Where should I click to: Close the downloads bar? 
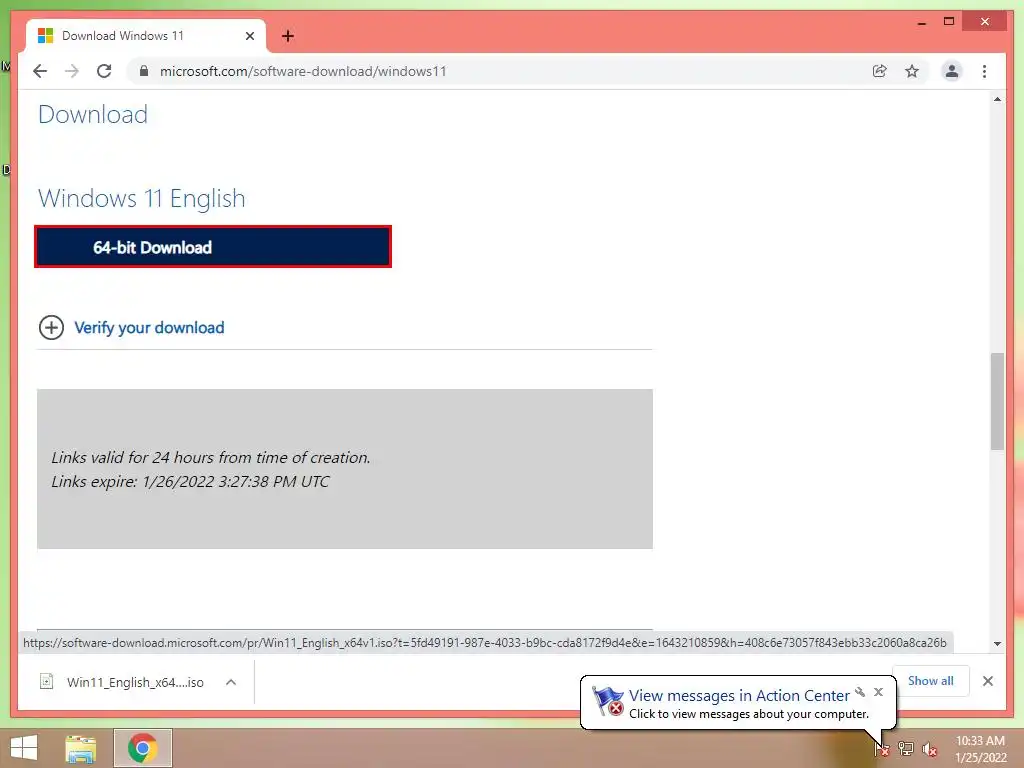[987, 681]
